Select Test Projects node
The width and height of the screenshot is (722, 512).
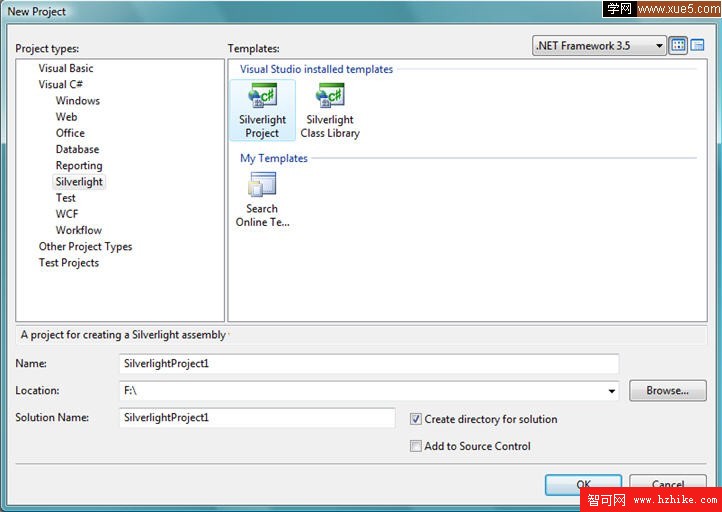coord(69,263)
